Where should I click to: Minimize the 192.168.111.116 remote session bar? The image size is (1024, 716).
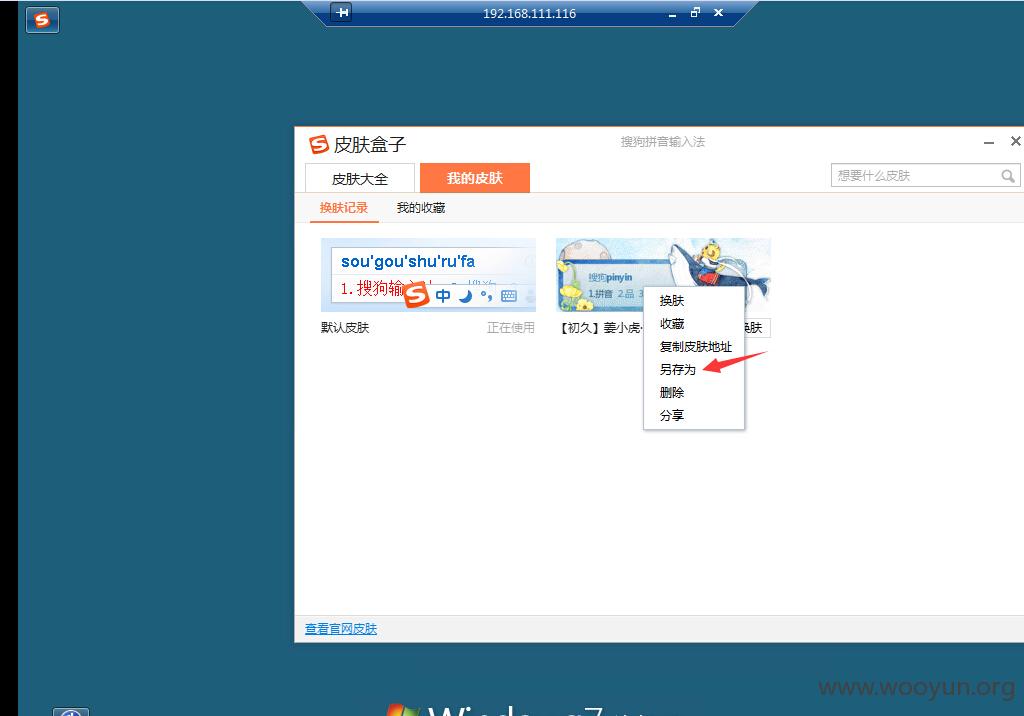point(673,13)
